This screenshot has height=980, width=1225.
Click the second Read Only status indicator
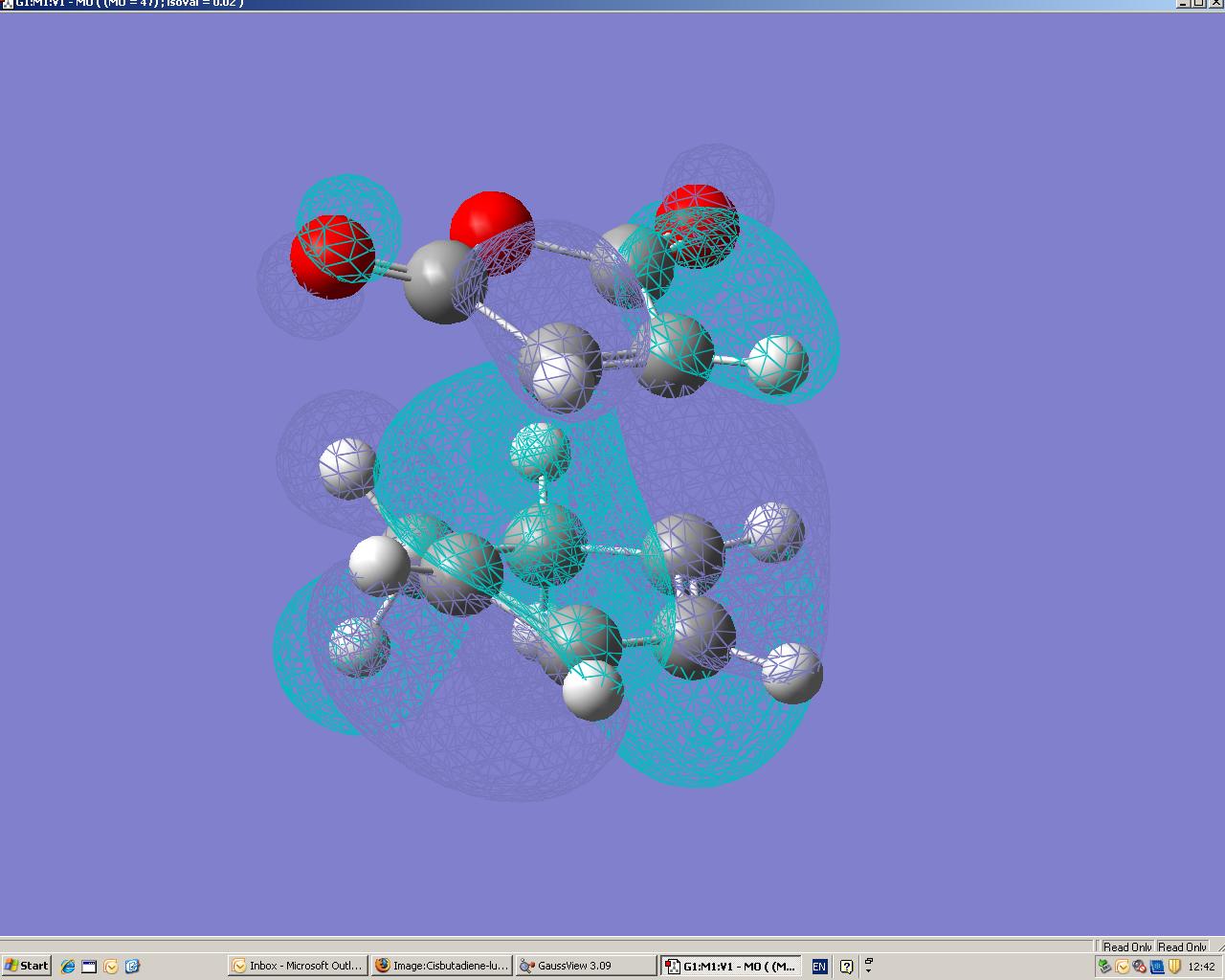point(1182,947)
